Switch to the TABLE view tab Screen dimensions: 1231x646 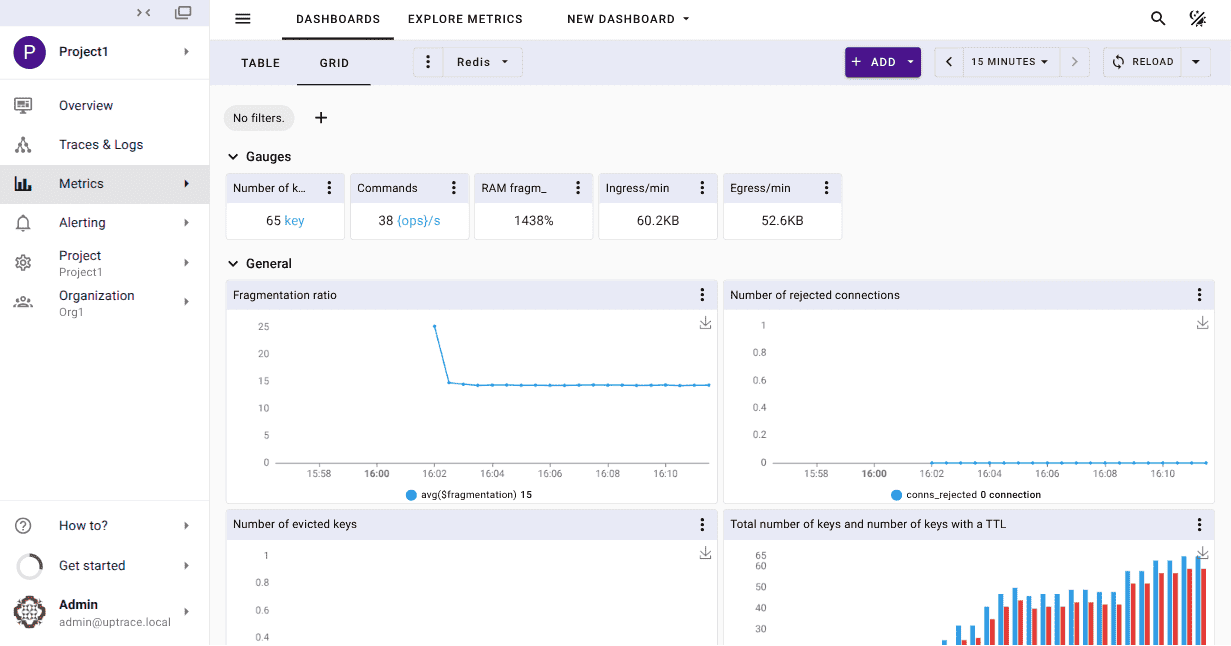pyautogui.click(x=260, y=63)
